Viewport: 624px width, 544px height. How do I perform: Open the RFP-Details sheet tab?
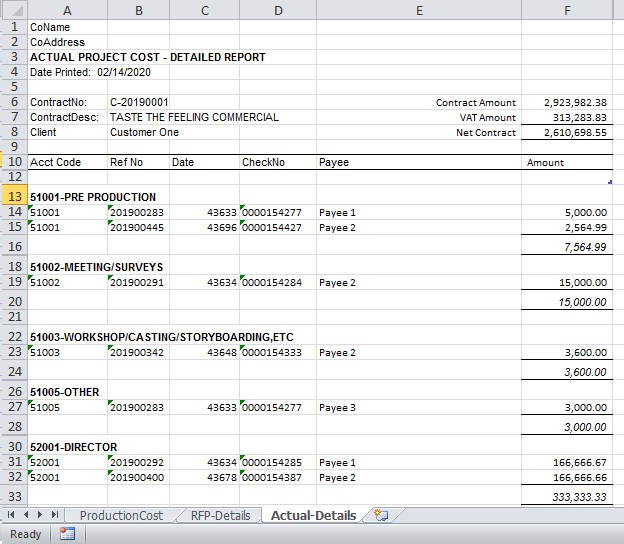[x=218, y=515]
